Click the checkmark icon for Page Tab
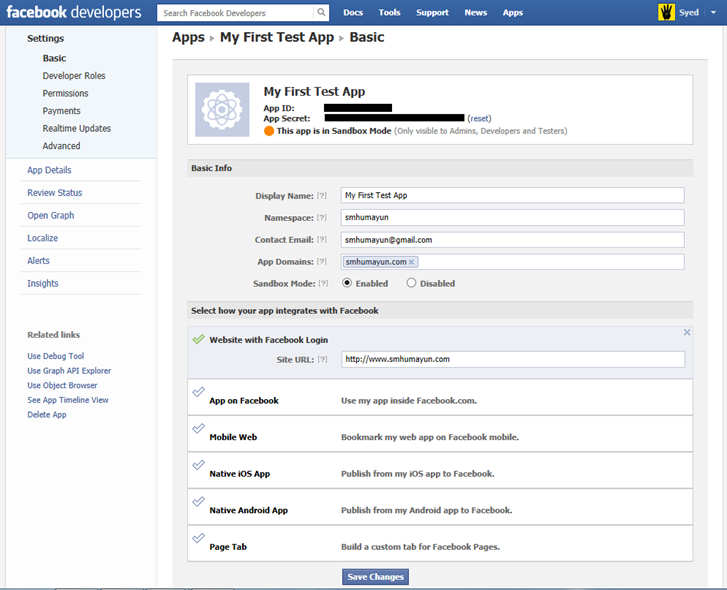This screenshot has width=727, height=590. pos(198,538)
